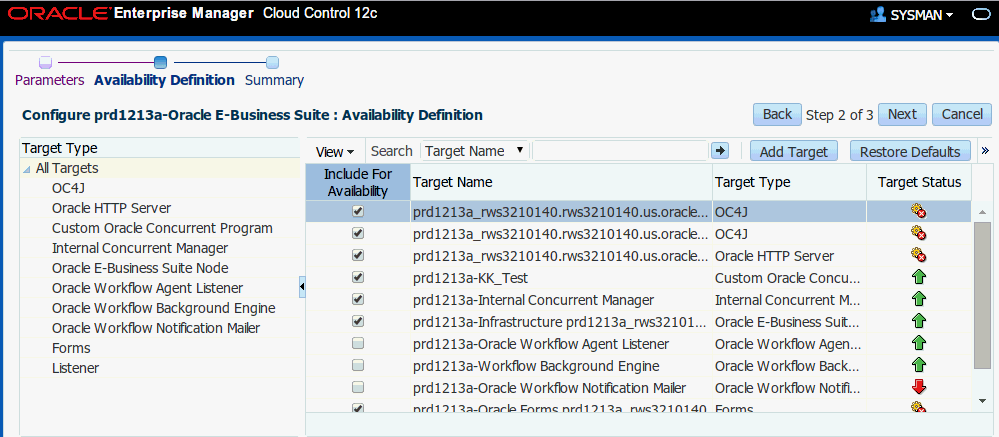Click up status arrow for Infrastructure row
Viewport: 999px width, 437px height.
click(x=919, y=321)
